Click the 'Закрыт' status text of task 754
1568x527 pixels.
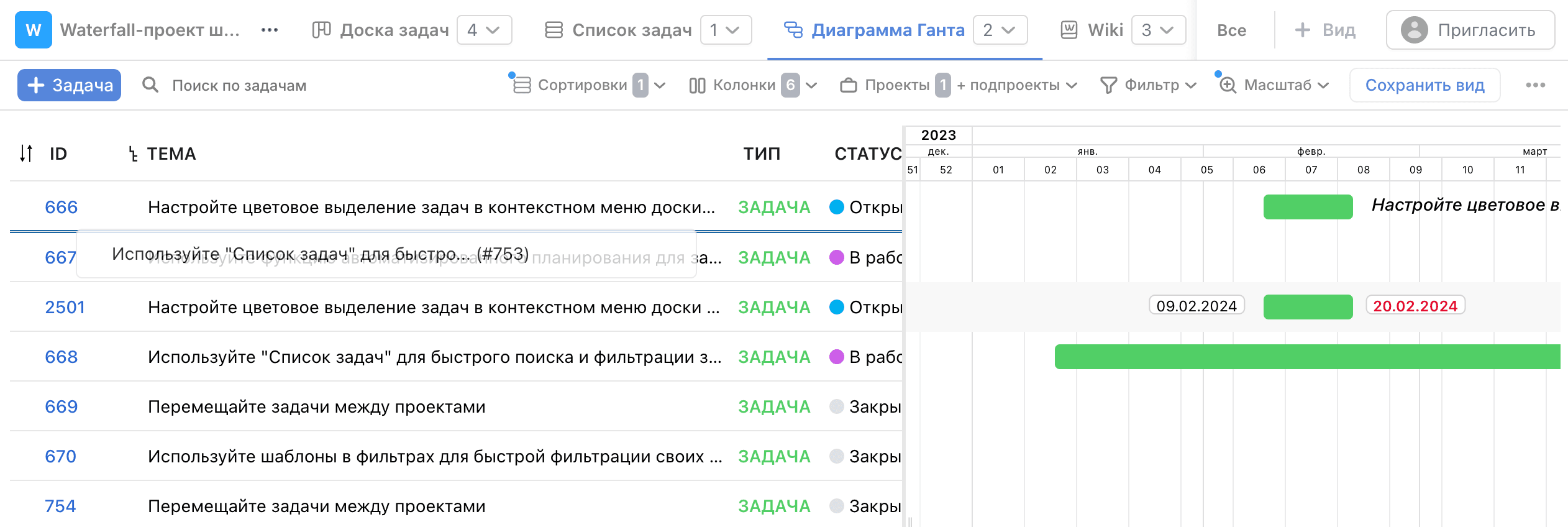pyautogui.click(x=875, y=506)
